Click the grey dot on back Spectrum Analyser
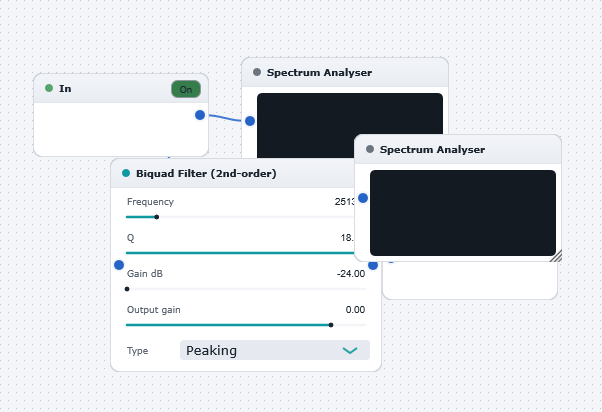 [x=257, y=72]
